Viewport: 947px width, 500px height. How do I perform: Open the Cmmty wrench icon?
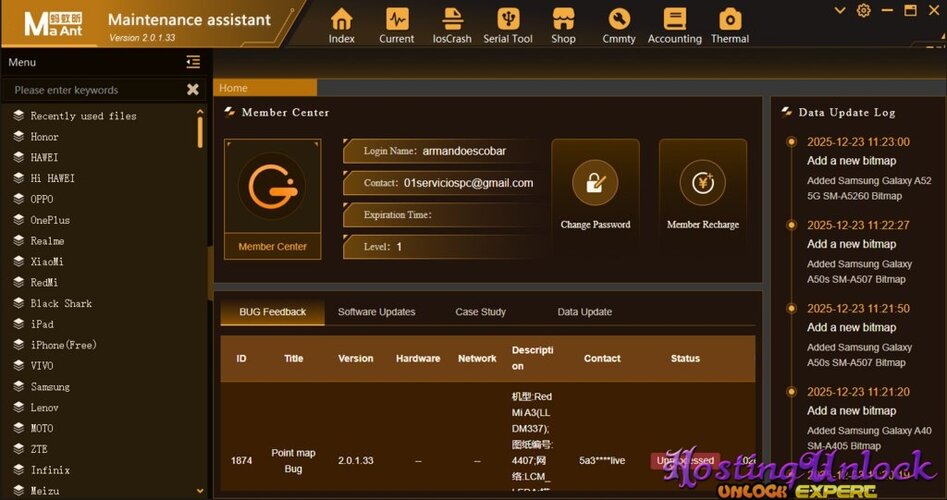tap(619, 26)
